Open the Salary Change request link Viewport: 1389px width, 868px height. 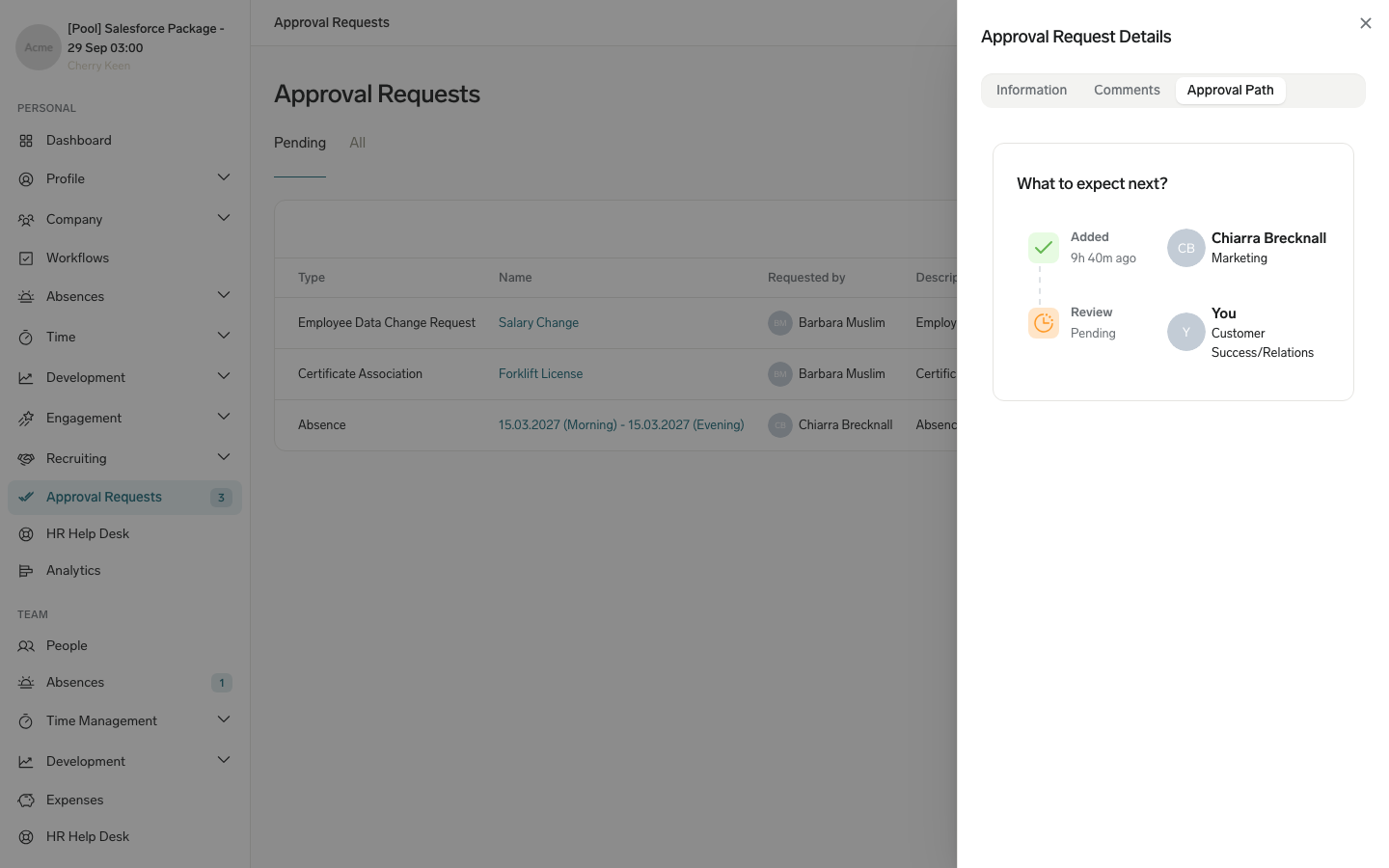(x=538, y=323)
